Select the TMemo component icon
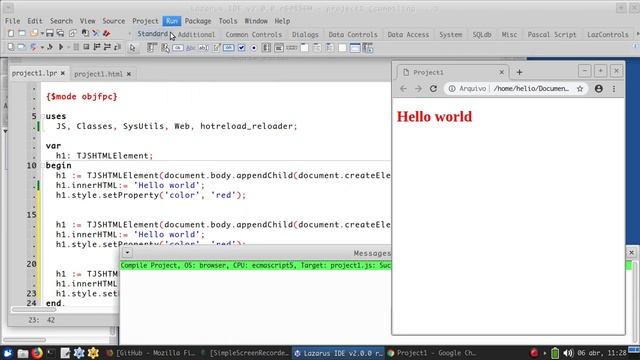The width and height of the screenshot is (640, 360). tap(216, 48)
